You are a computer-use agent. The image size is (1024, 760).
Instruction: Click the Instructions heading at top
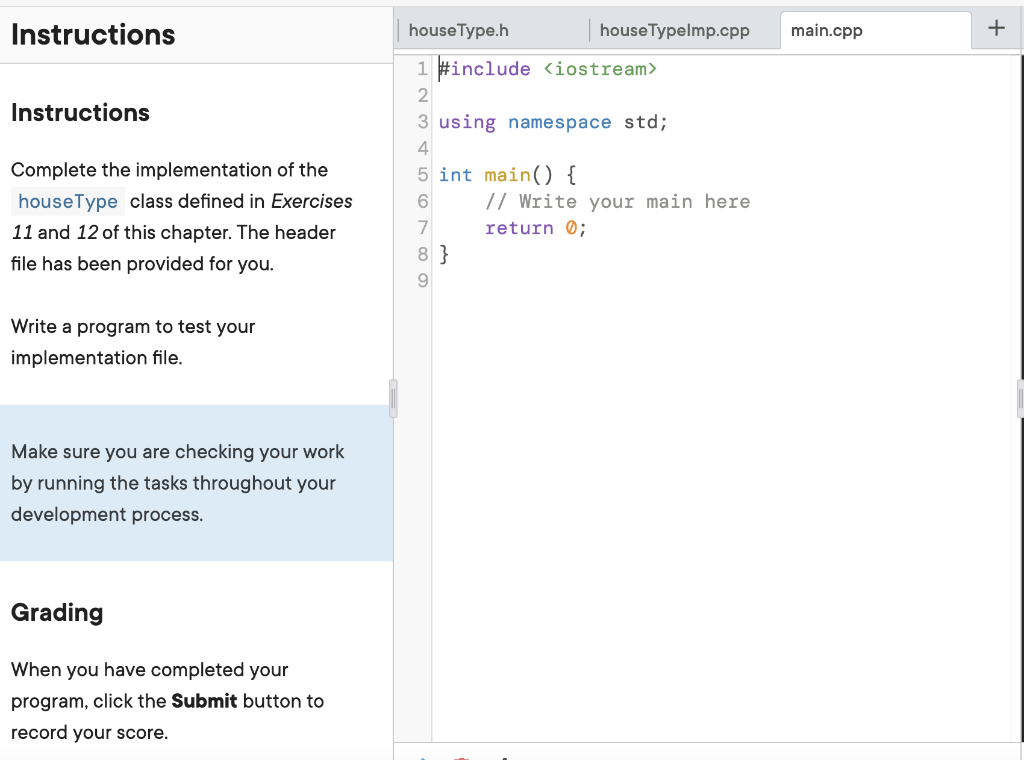pyautogui.click(x=92, y=34)
